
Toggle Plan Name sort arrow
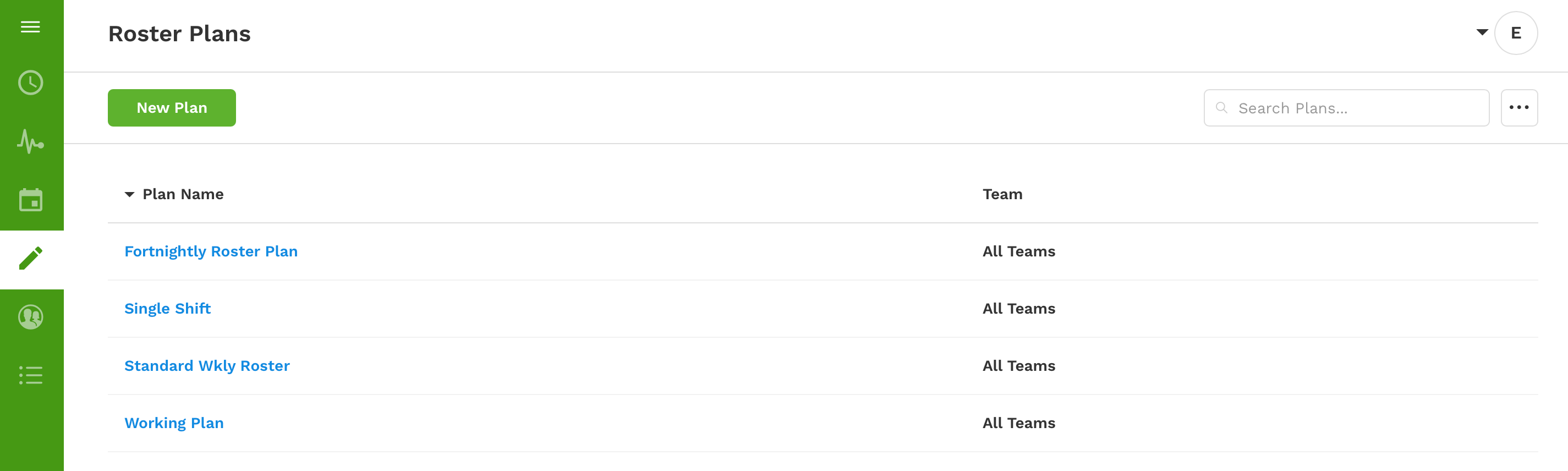129,195
